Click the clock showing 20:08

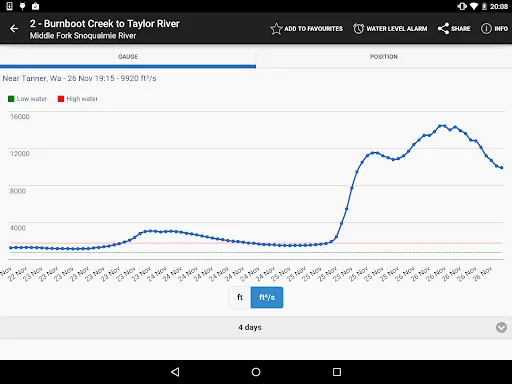(x=499, y=6)
